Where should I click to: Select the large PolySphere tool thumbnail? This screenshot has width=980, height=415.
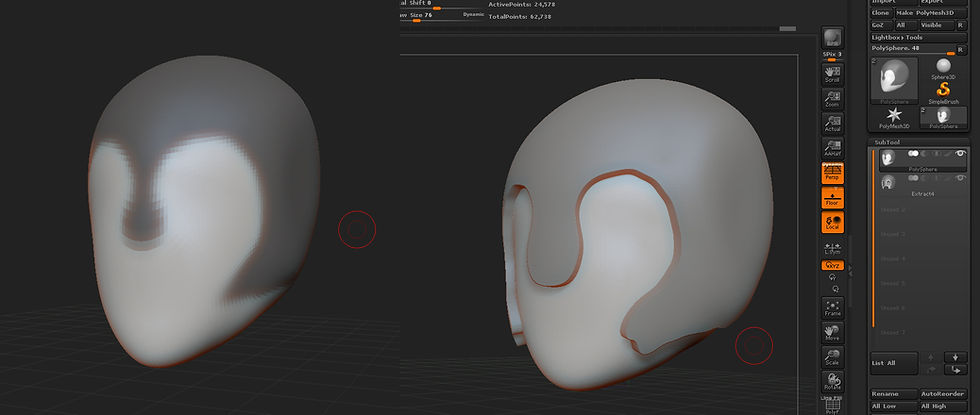894,80
